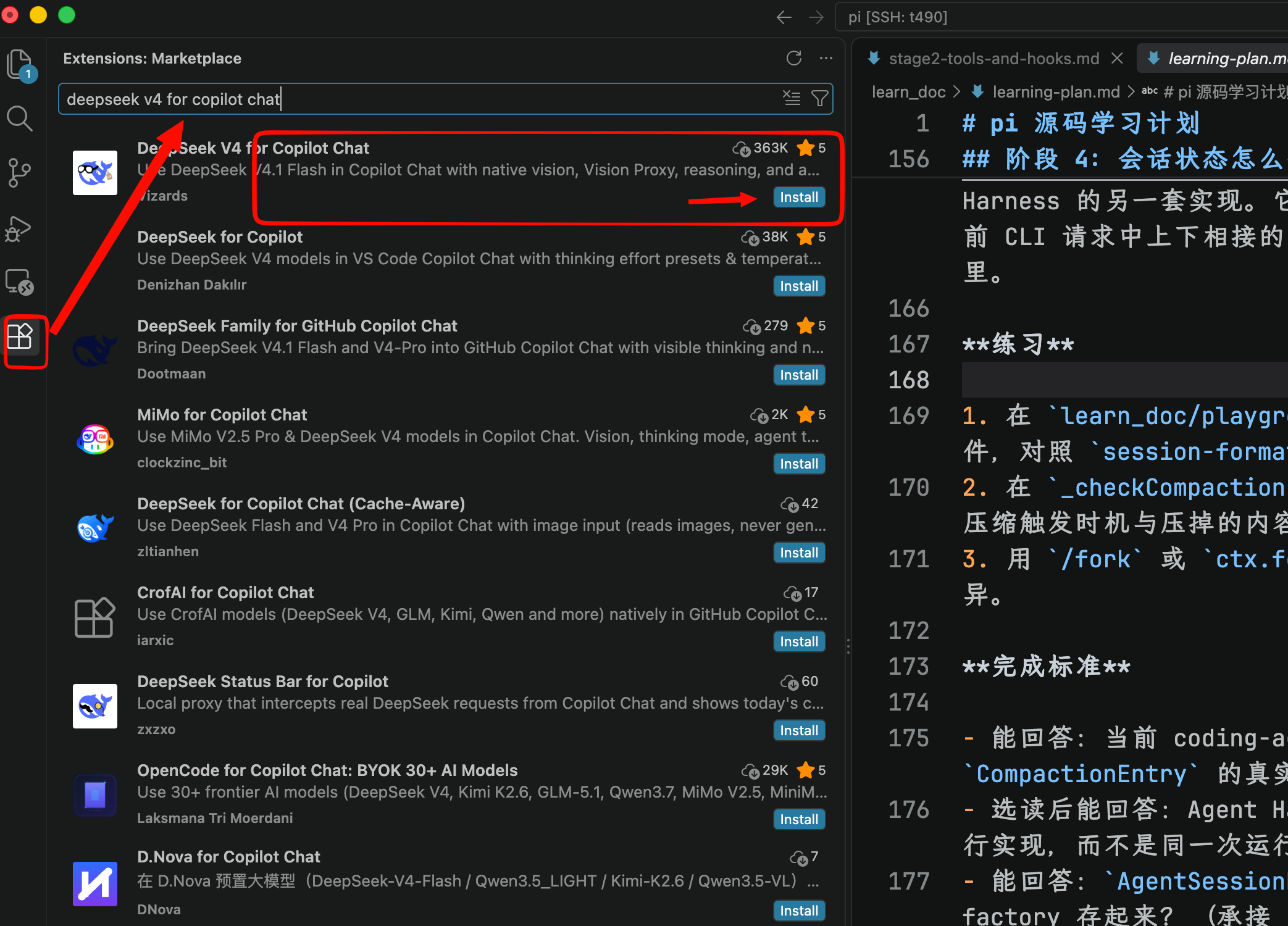The width and height of the screenshot is (1288, 926).
Task: Navigate back in editor history
Action: point(784,17)
